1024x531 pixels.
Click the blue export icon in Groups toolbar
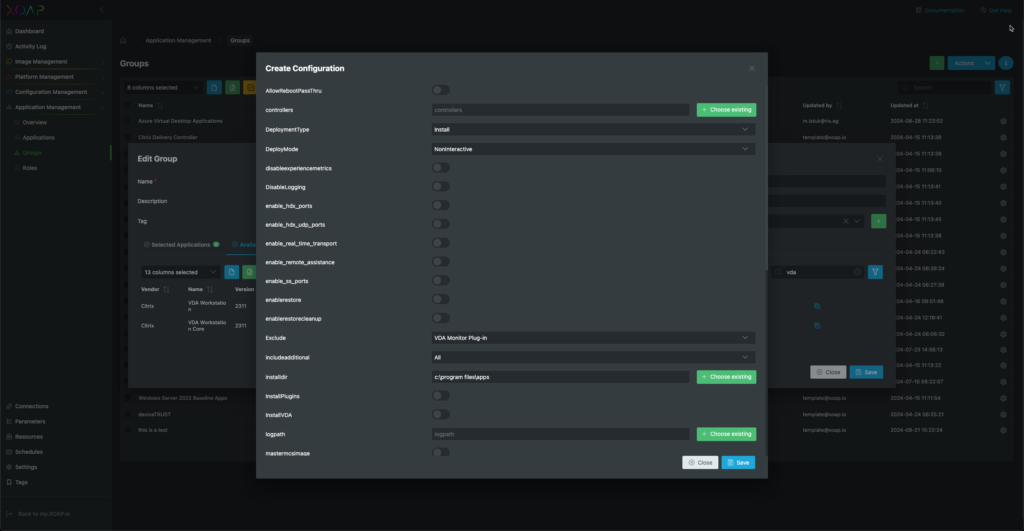tap(214, 88)
